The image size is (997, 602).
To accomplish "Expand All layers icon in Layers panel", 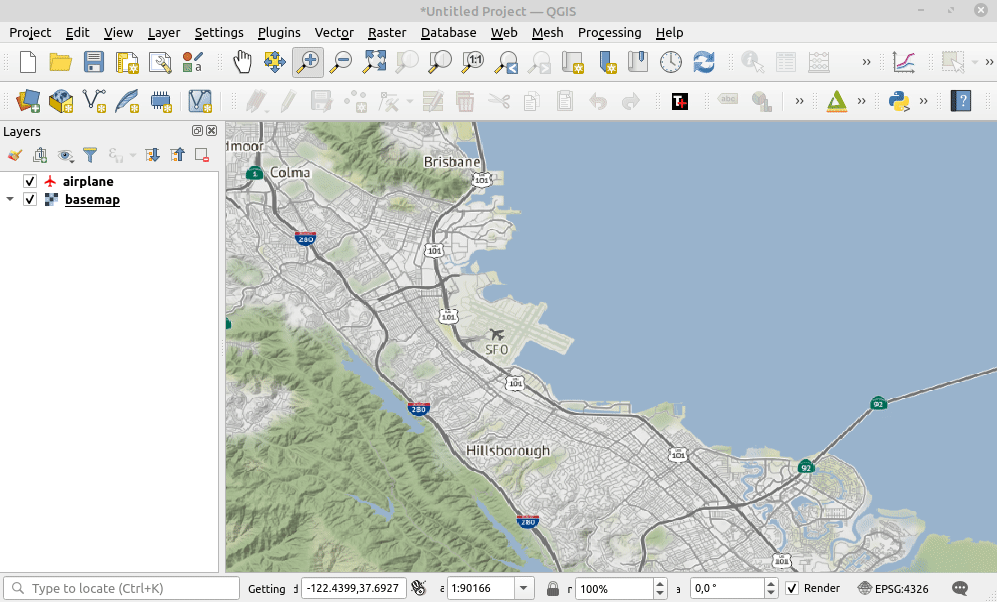I will pos(152,155).
